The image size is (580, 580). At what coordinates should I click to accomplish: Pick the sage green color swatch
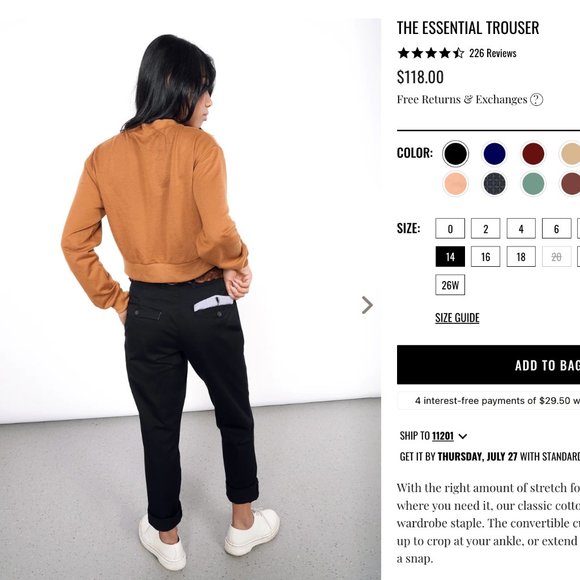click(x=533, y=183)
